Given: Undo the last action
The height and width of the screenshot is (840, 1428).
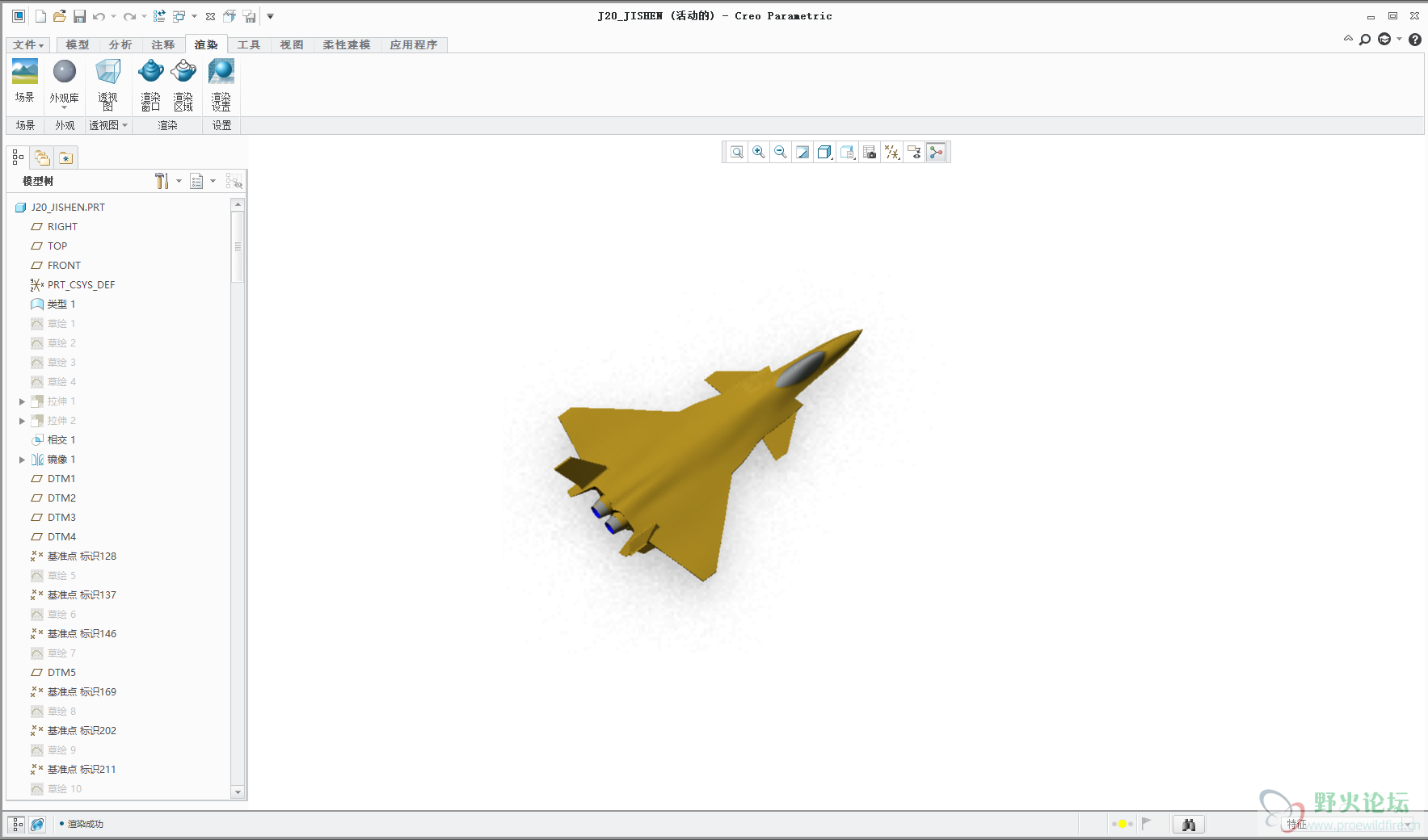Looking at the screenshot, I should coord(99,16).
